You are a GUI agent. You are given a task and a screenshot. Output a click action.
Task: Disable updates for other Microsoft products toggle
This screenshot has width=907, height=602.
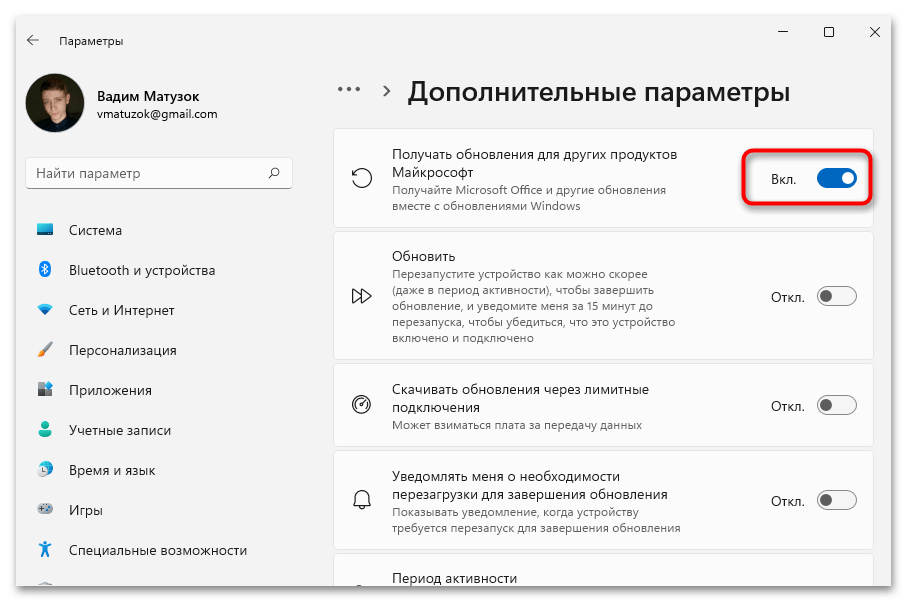coord(837,178)
